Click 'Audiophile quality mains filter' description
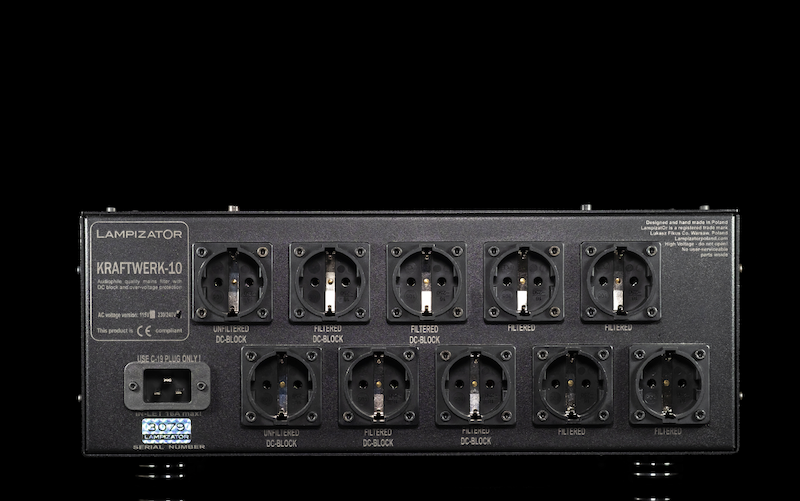The height and width of the screenshot is (501, 800). (139, 284)
